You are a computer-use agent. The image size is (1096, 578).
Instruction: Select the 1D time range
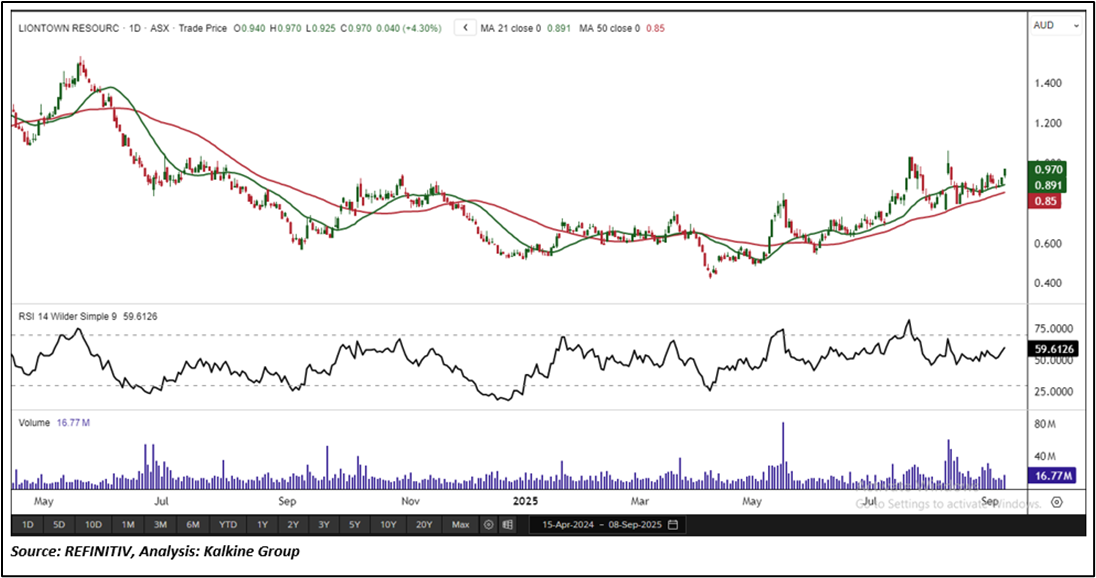click(x=27, y=524)
